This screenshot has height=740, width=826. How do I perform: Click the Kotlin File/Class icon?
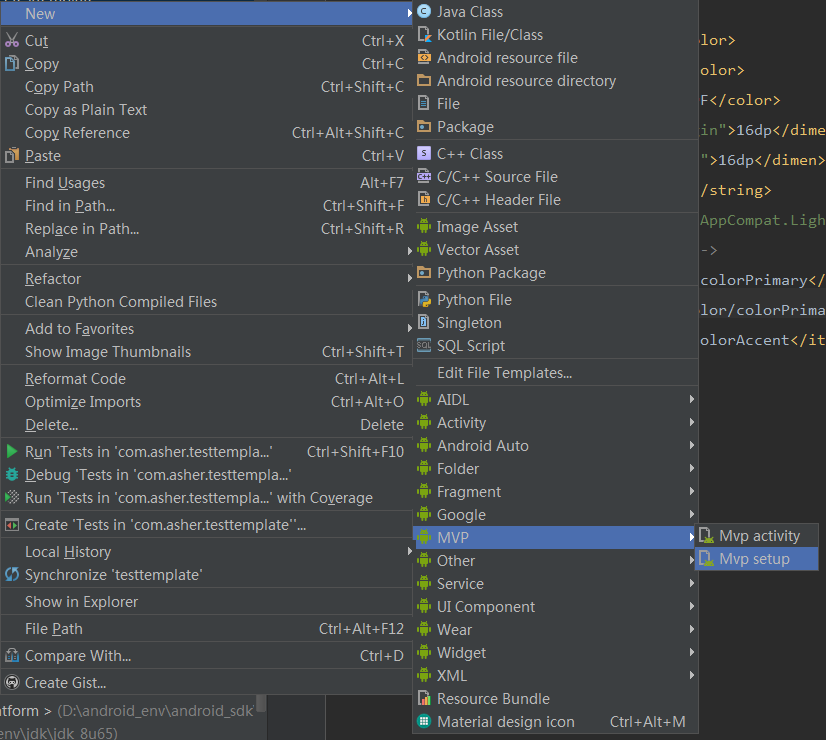(x=424, y=35)
